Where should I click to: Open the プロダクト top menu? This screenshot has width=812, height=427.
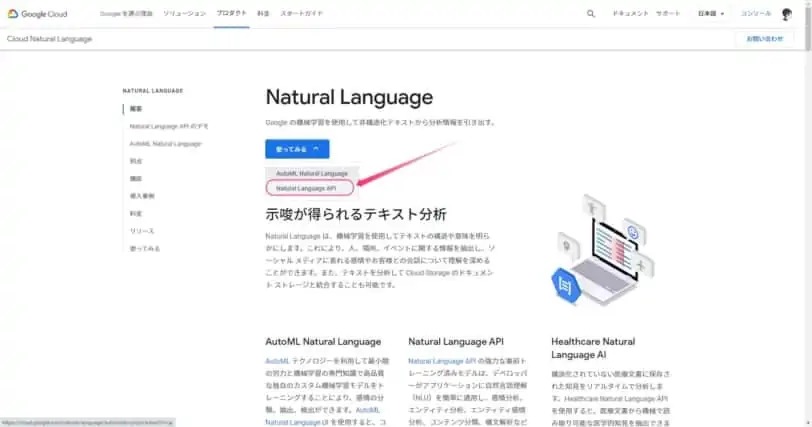(x=231, y=13)
